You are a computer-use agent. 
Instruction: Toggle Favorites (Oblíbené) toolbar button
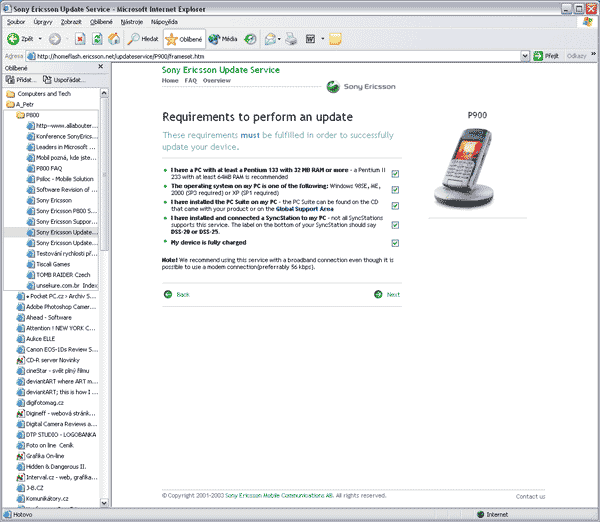point(184,39)
